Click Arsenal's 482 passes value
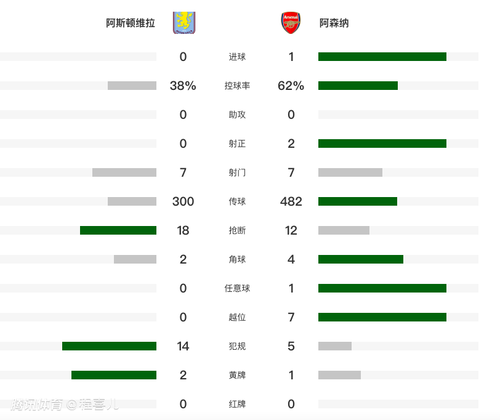The height and width of the screenshot is (420, 500). (291, 201)
